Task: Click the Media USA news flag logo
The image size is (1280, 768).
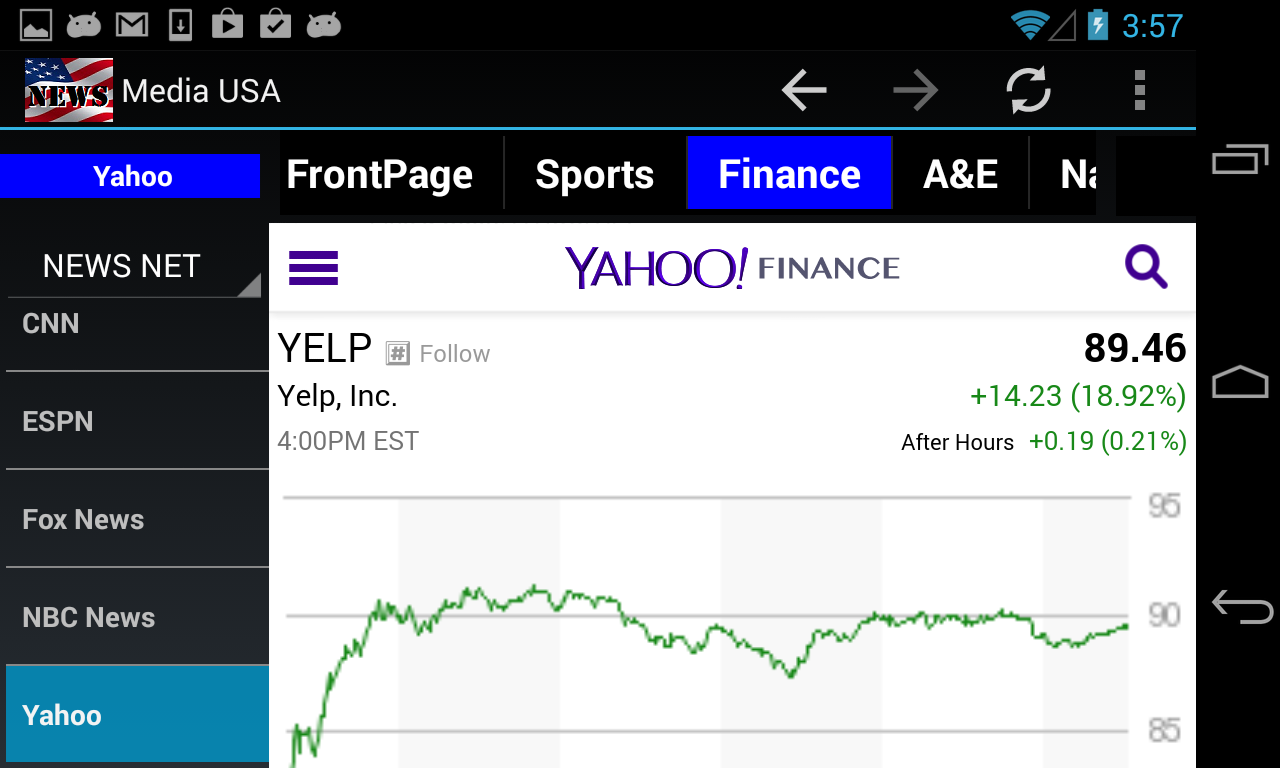Action: (x=68, y=90)
